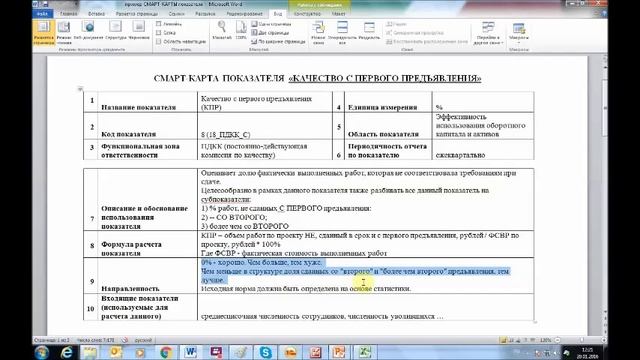Viewport: 640px width, 360px height.
Task: Open Word Help question mark icon
Action: [x=604, y=14]
